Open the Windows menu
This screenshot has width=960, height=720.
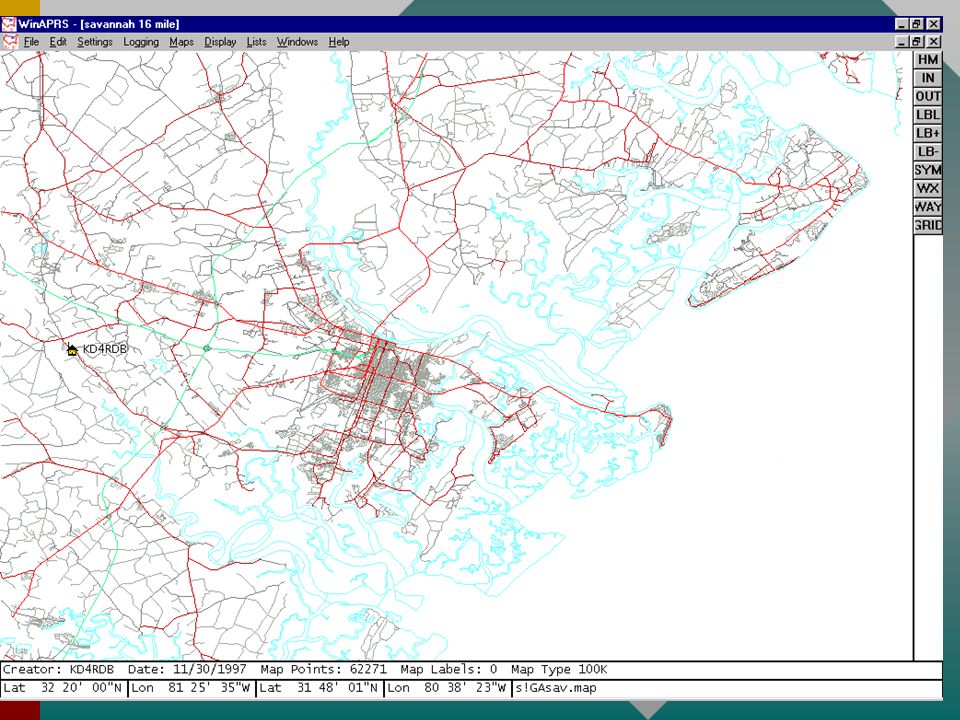pyautogui.click(x=297, y=42)
